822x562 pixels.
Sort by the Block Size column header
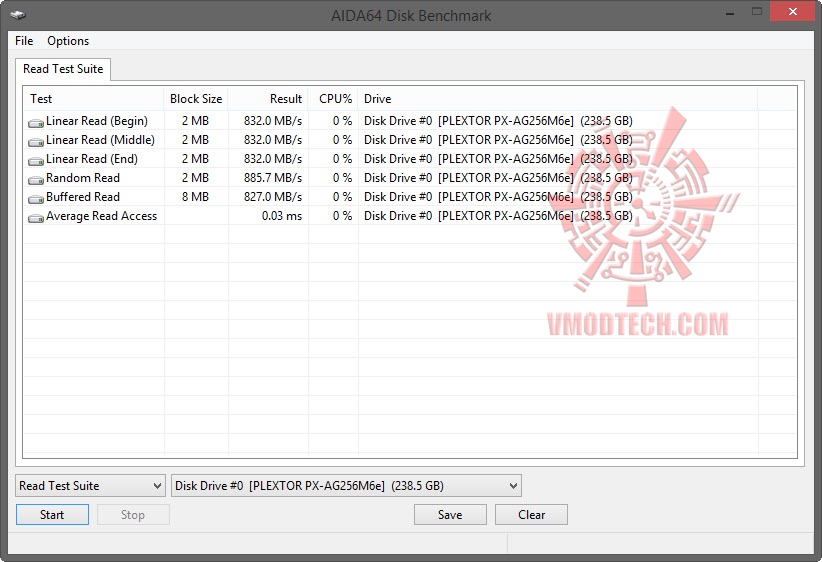(196, 99)
